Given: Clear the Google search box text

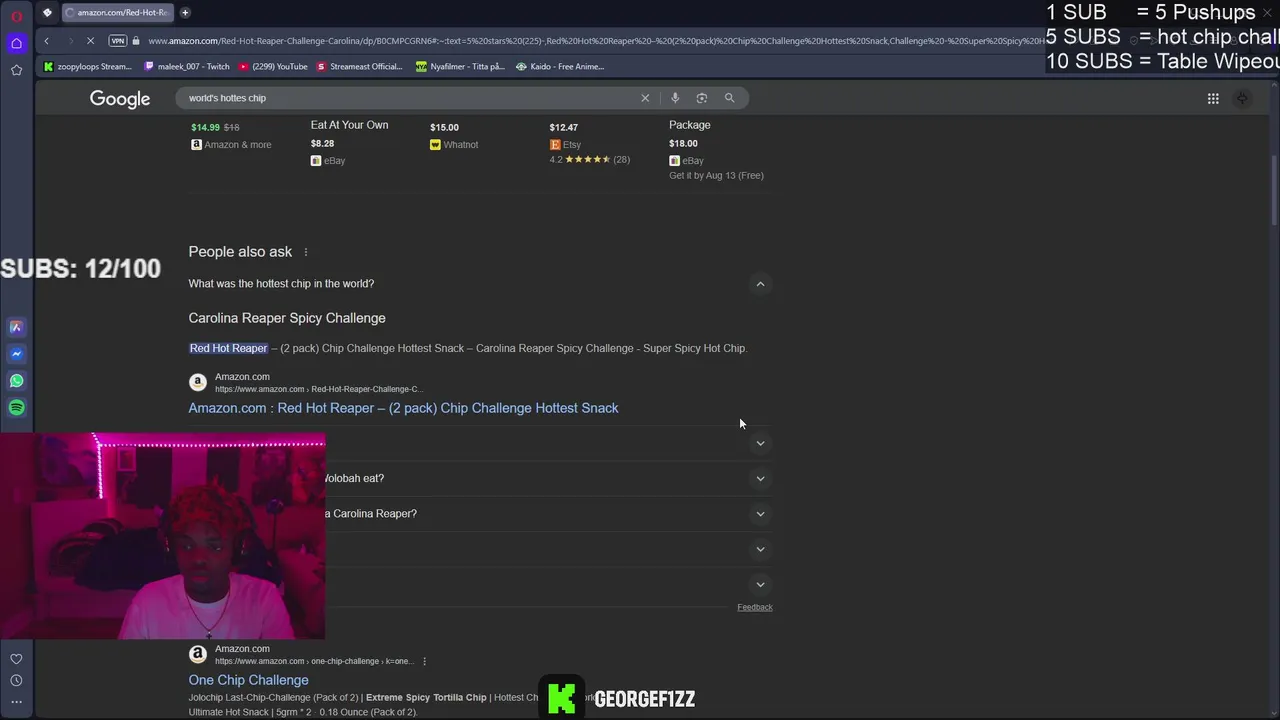Looking at the screenshot, I should (645, 98).
